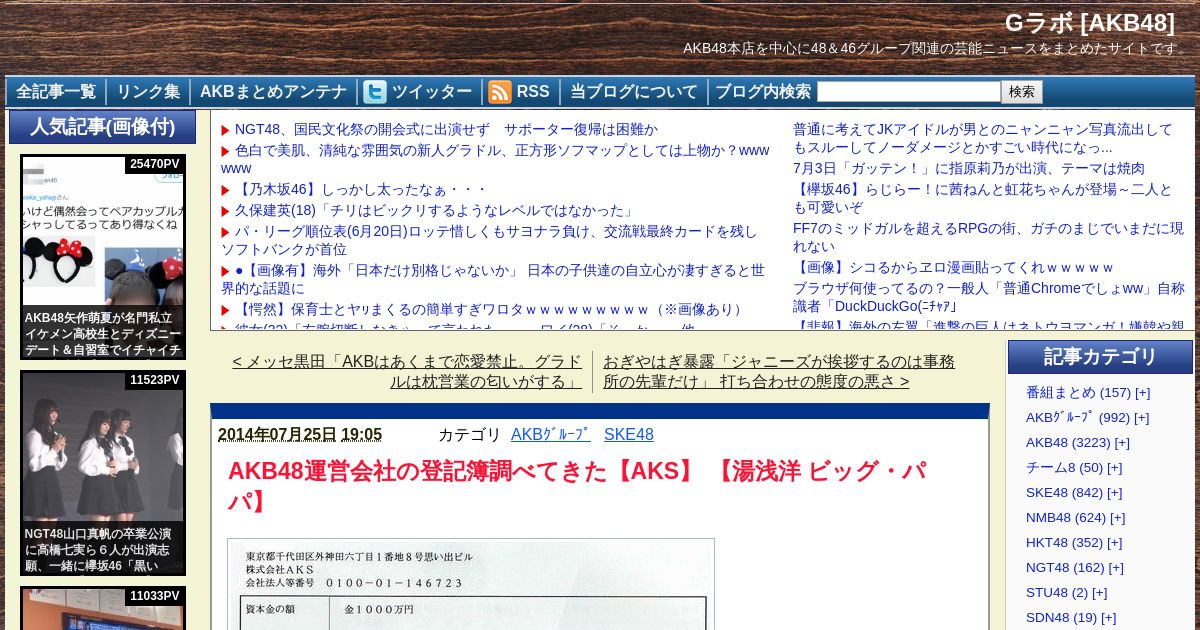This screenshot has width=1200, height=630.
Task: Open the 【愕然】保育士とヤりまくるの簡単すぎ headline
Action: click(489, 309)
